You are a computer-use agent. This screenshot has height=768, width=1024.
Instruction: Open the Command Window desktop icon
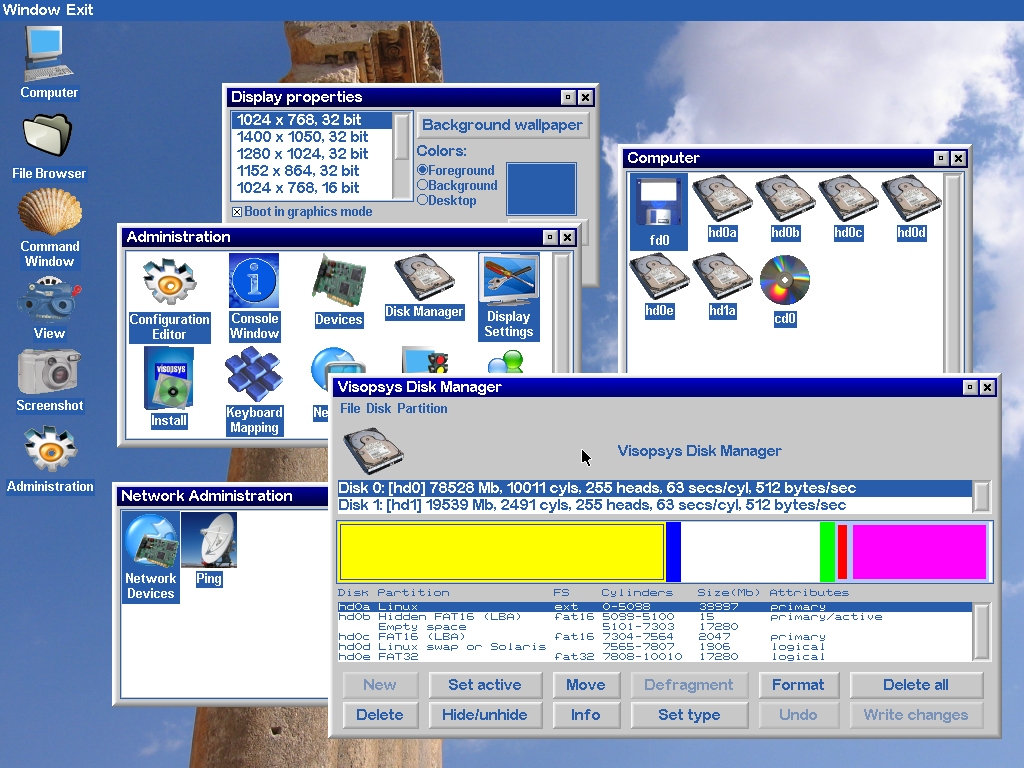[49, 227]
